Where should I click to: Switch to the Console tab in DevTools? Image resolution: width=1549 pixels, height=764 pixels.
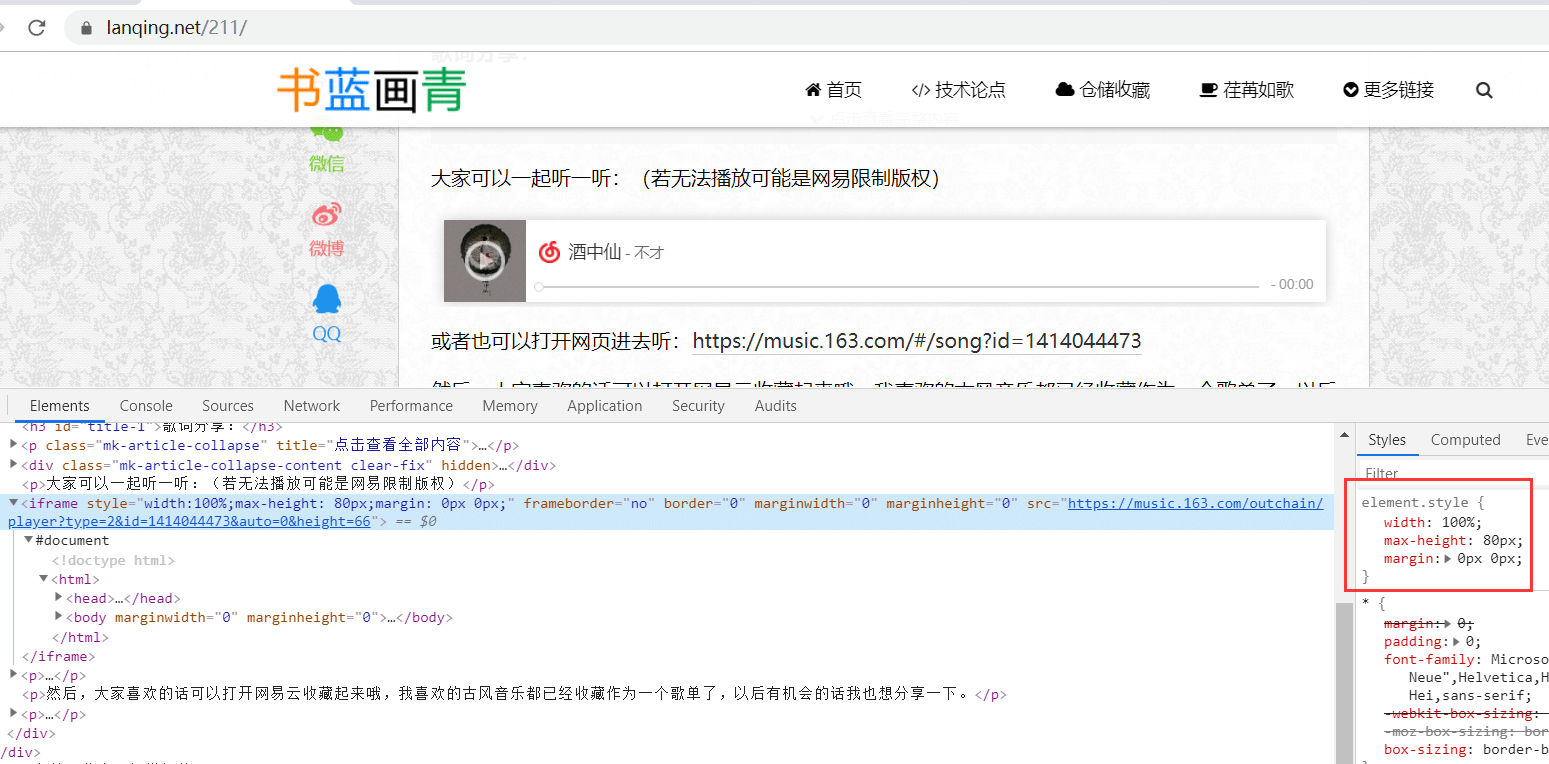tap(146, 406)
